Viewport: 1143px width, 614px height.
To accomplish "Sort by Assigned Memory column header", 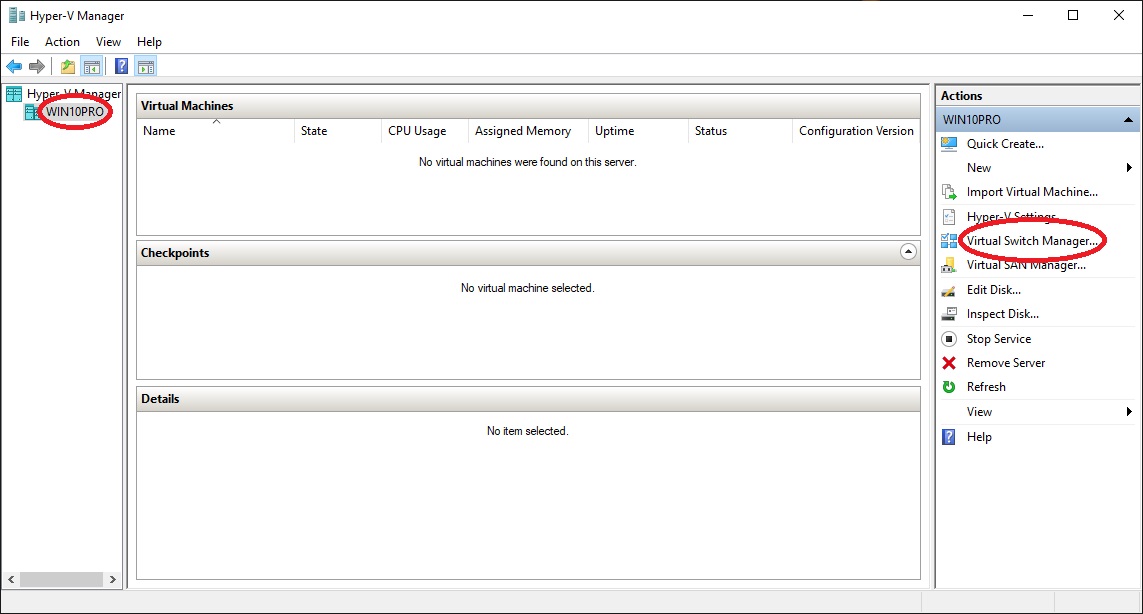I will [x=528, y=131].
